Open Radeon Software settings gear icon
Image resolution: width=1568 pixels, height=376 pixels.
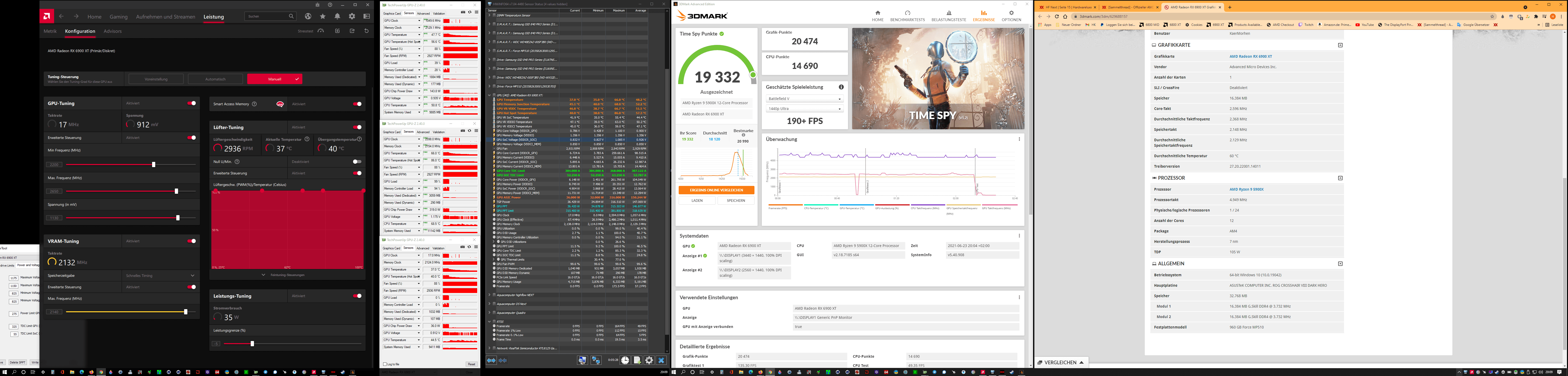(x=352, y=16)
